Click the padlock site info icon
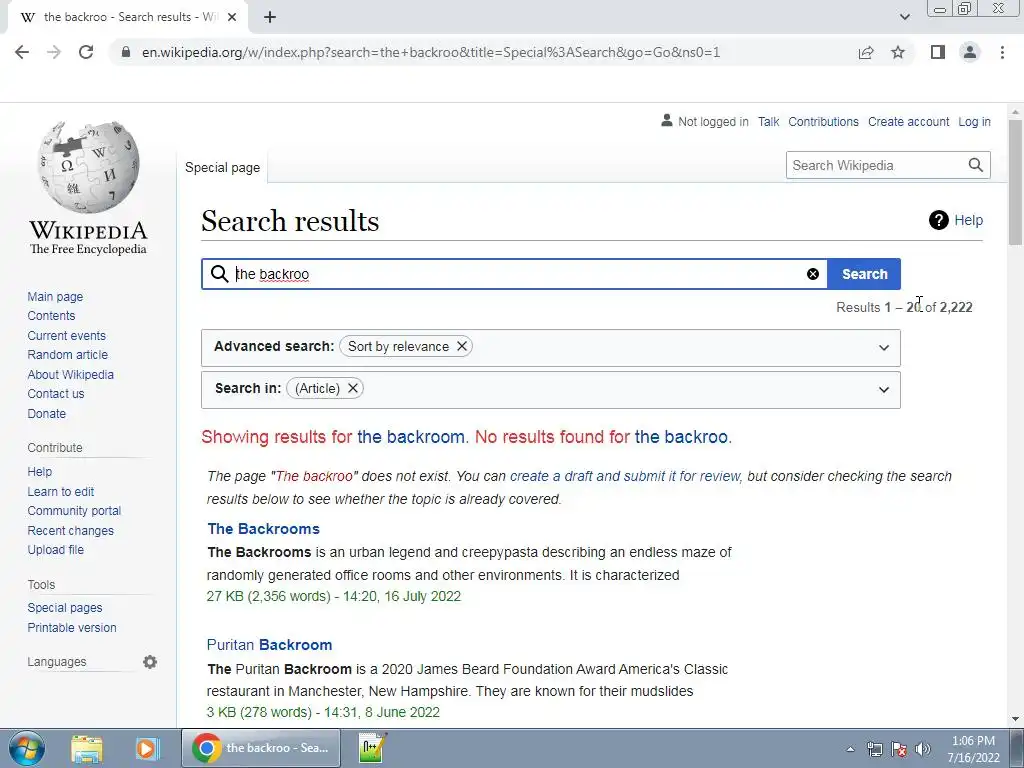The image size is (1024, 768). 126,52
